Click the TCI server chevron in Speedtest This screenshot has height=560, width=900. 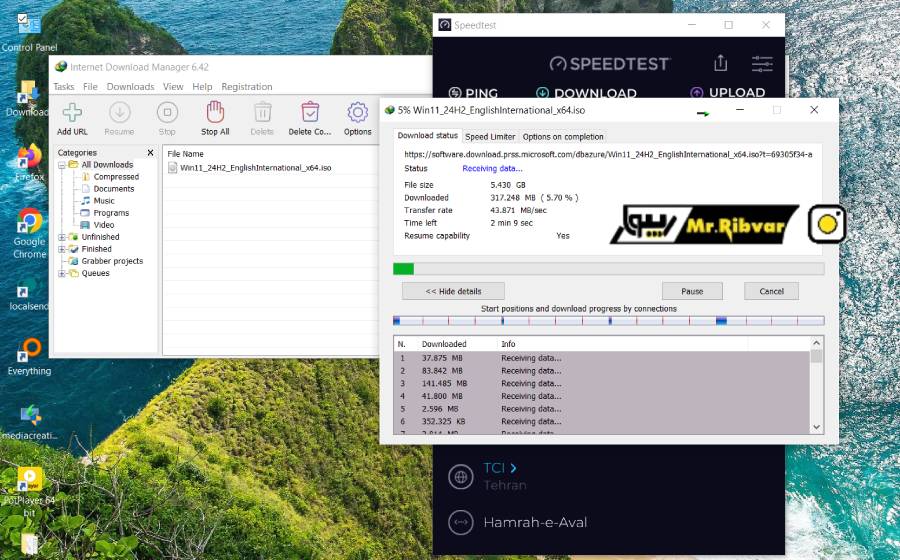click(513, 468)
